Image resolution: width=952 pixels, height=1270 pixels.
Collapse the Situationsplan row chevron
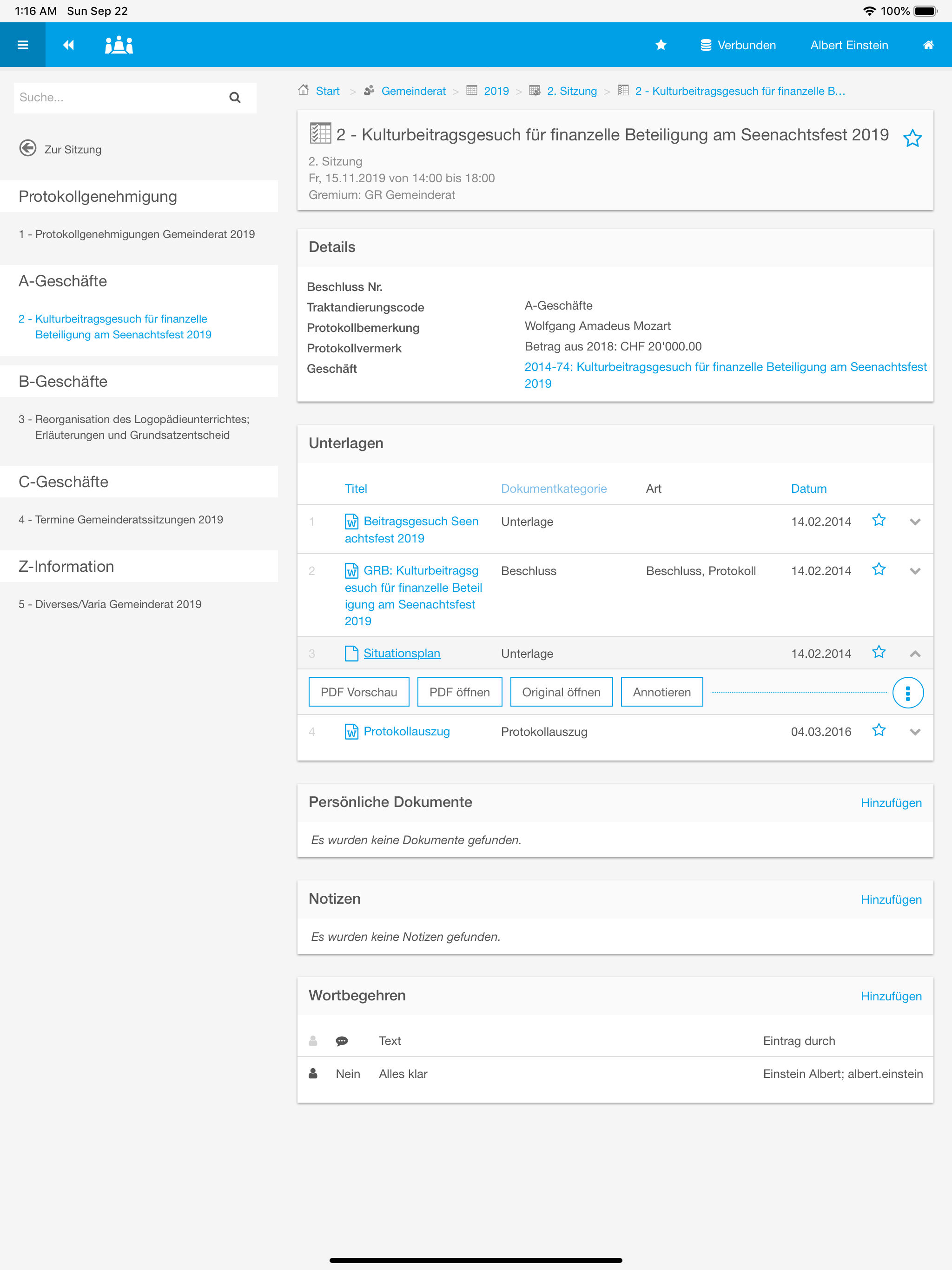(915, 654)
